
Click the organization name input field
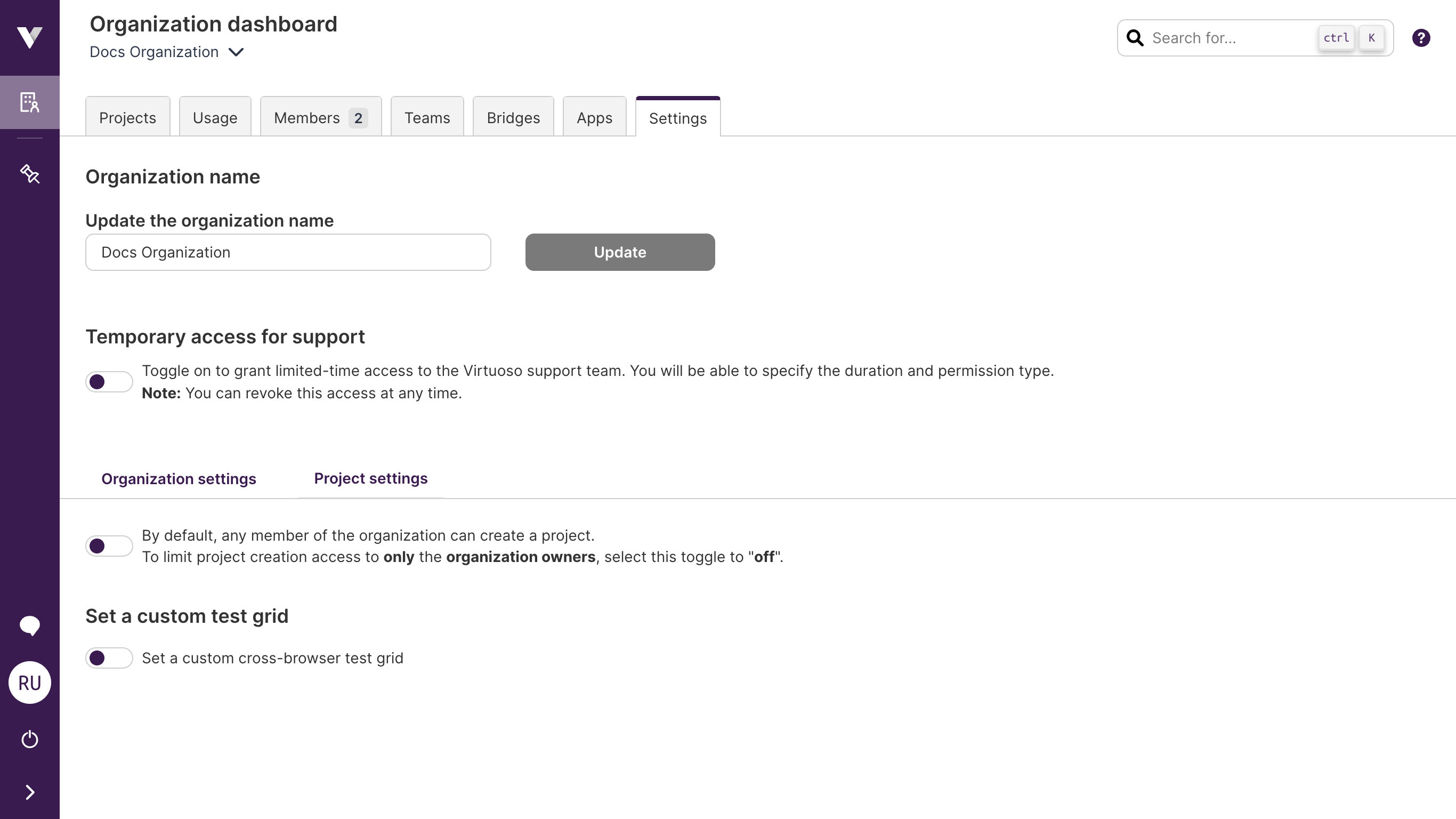tap(288, 252)
